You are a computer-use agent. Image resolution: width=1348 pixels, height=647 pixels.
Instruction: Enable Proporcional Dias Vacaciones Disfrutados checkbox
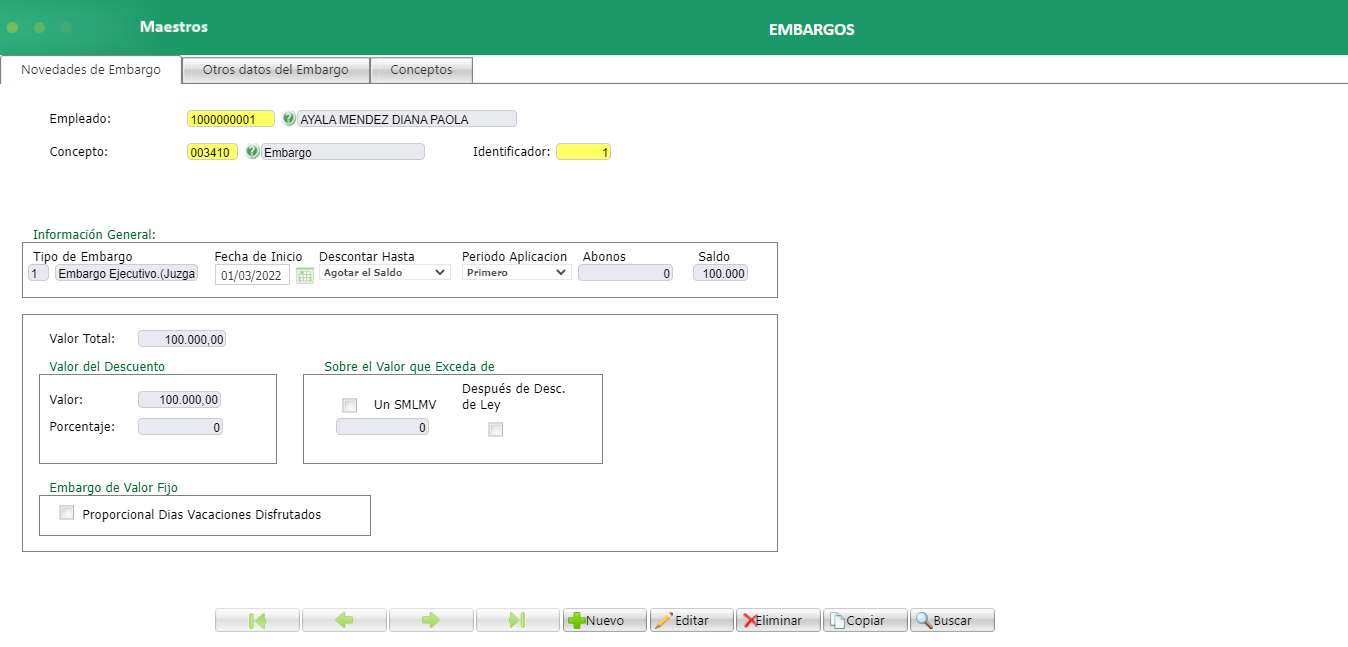click(x=67, y=513)
